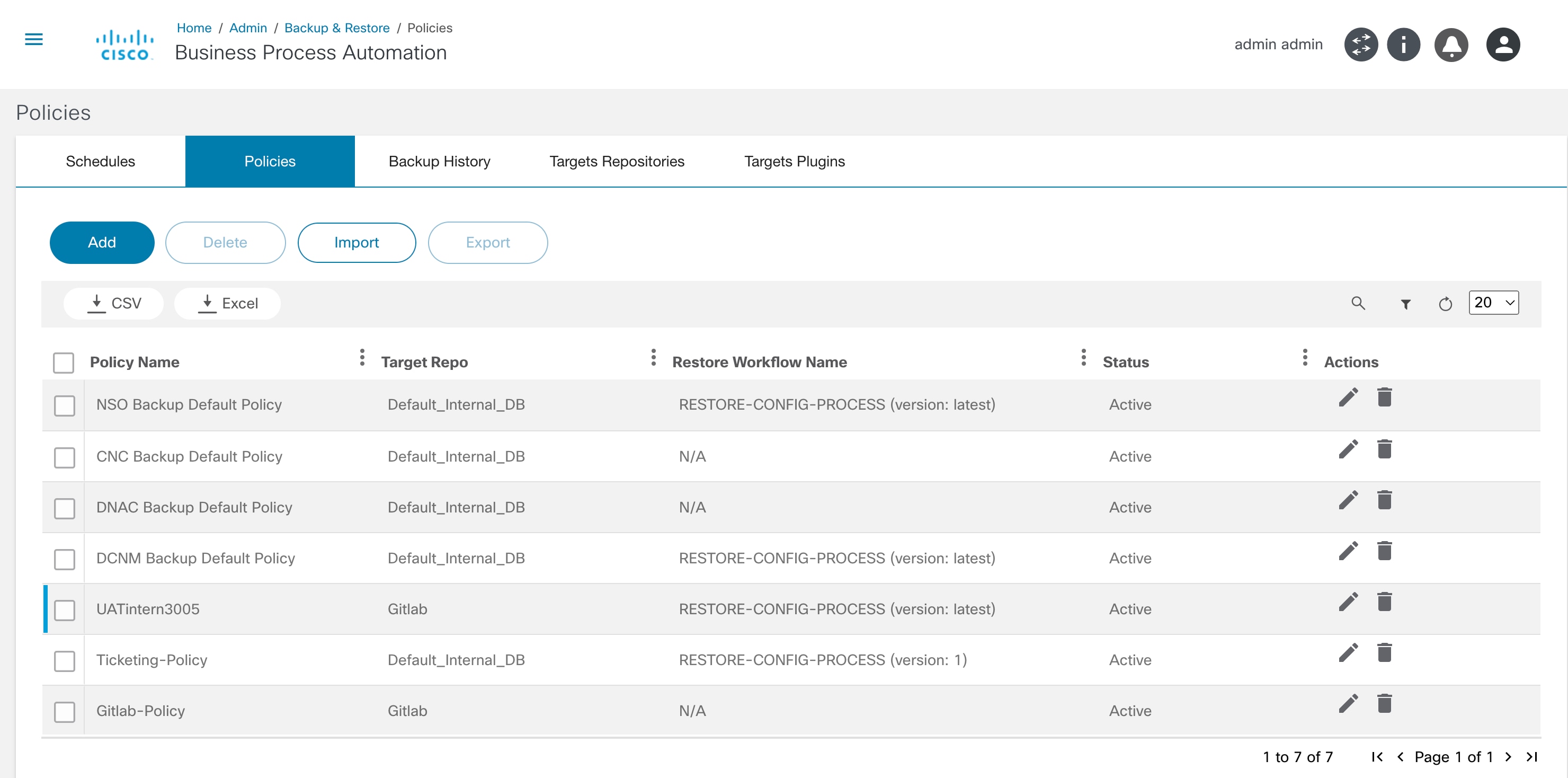
Task: Click the user profile avatar icon
Action: point(1503,45)
